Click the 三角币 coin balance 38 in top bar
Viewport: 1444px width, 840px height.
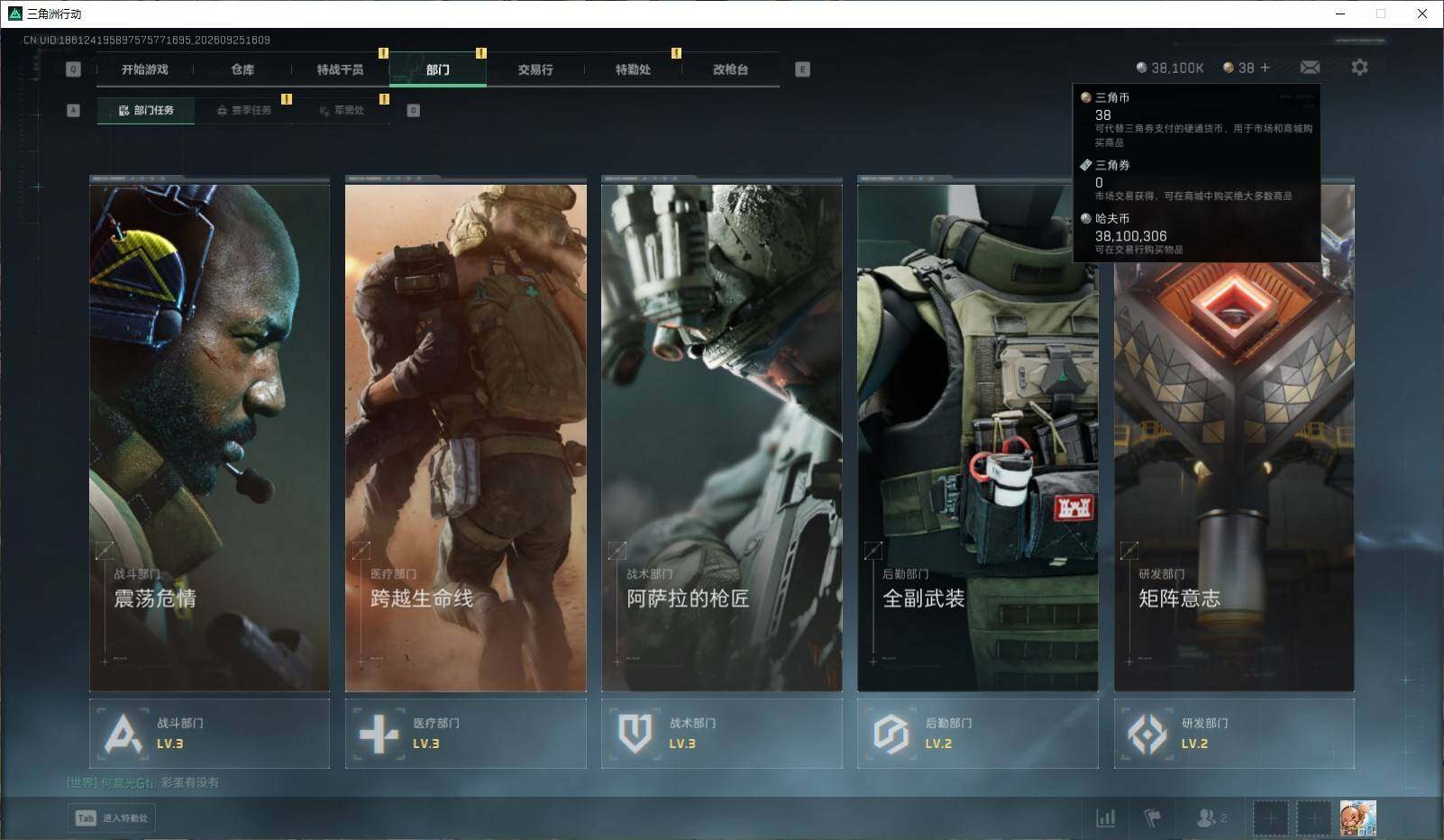pos(1238,68)
